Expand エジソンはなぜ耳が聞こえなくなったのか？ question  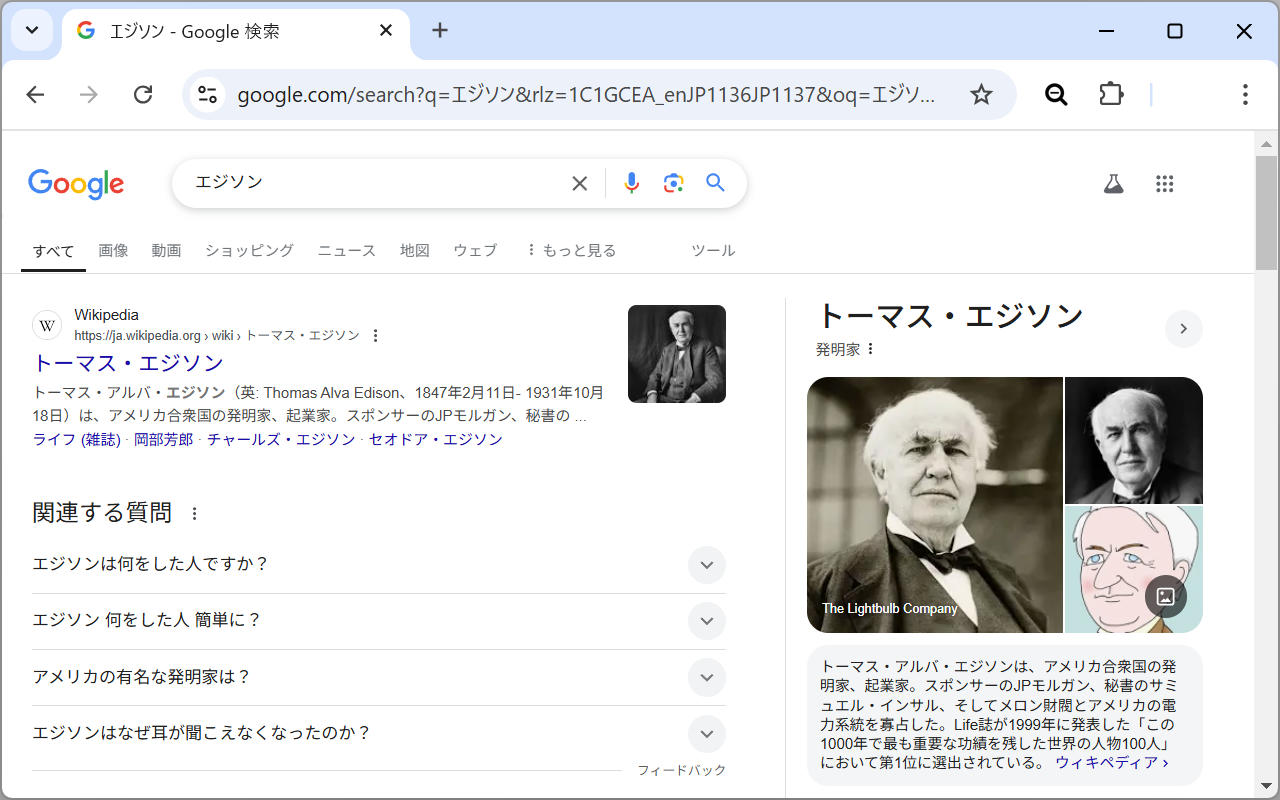379,733
